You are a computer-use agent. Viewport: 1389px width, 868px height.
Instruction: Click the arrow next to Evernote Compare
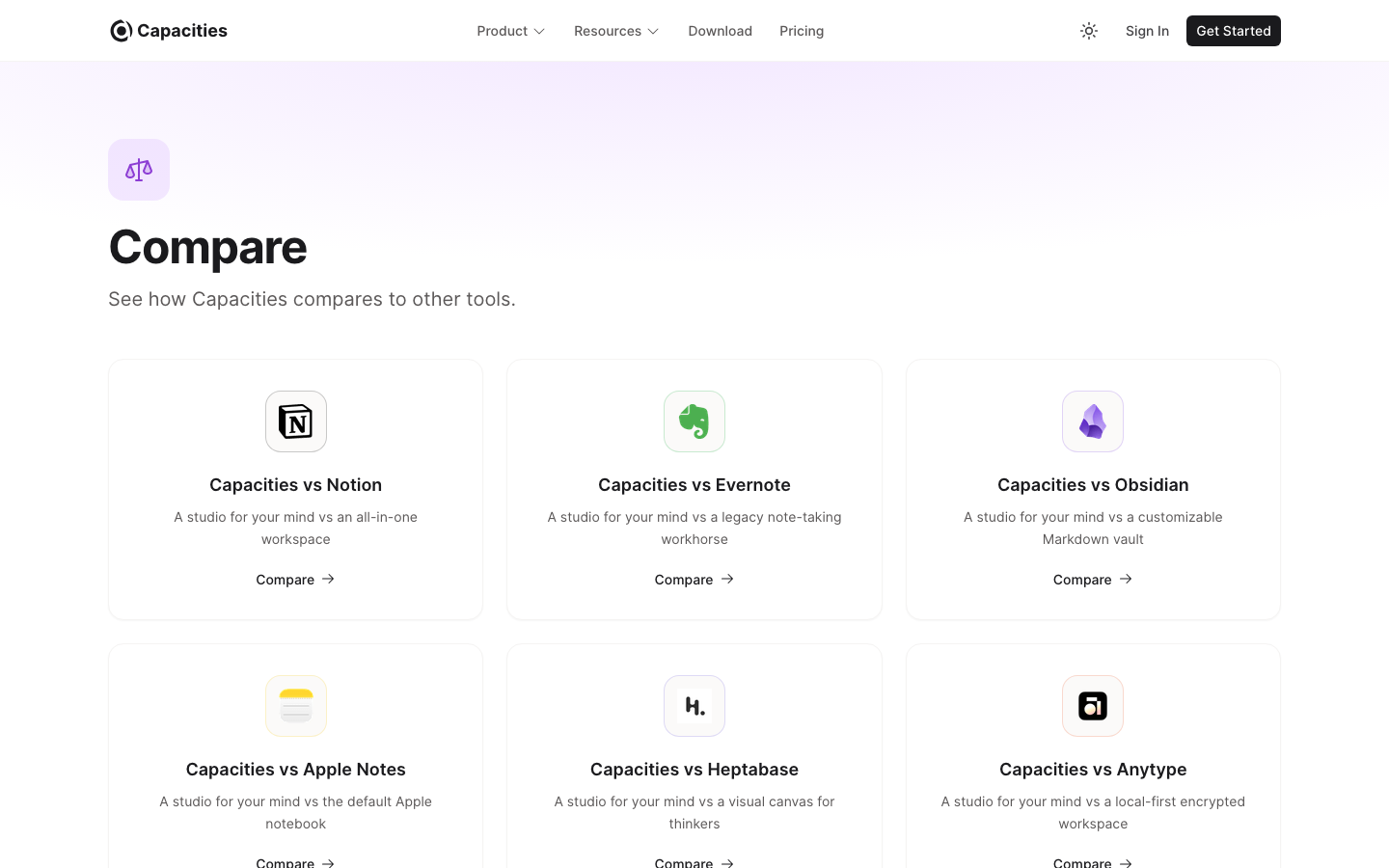(727, 579)
